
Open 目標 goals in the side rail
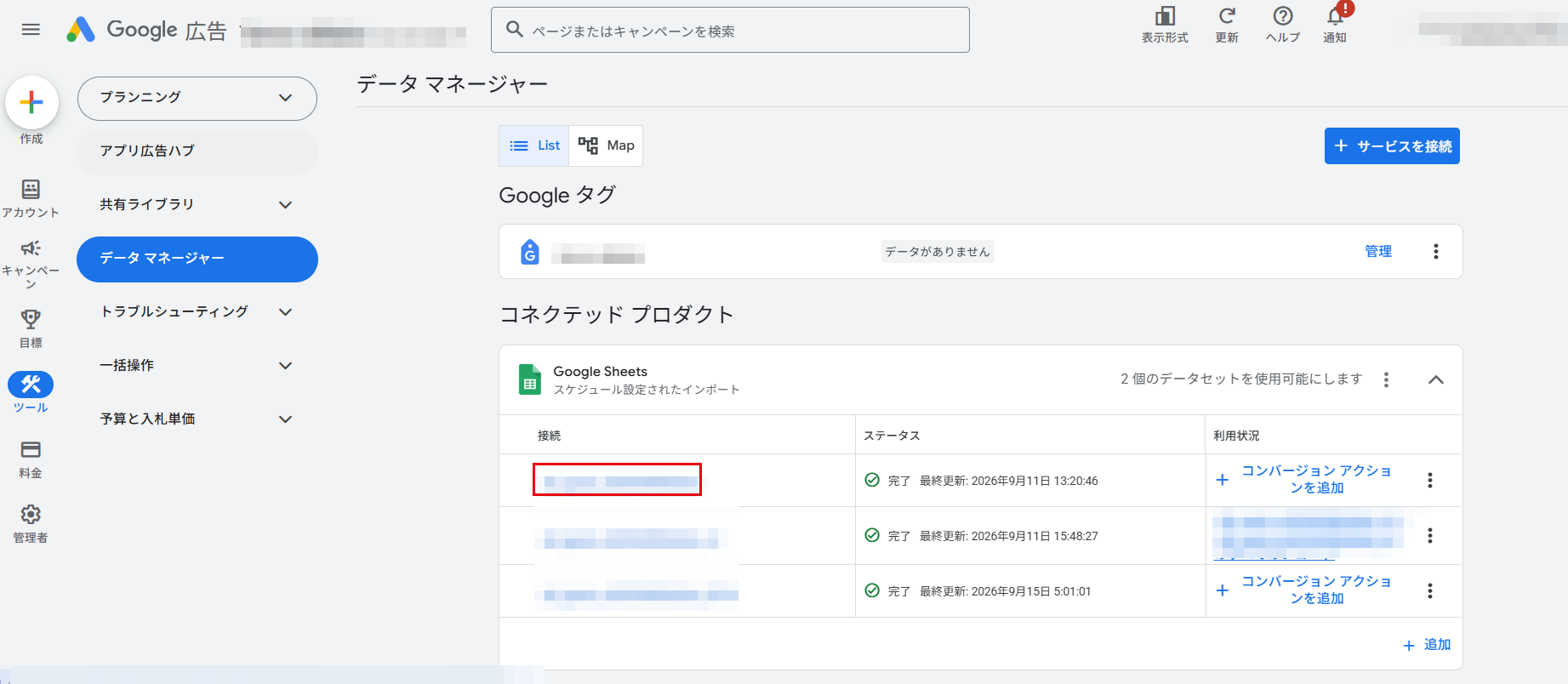point(31,329)
